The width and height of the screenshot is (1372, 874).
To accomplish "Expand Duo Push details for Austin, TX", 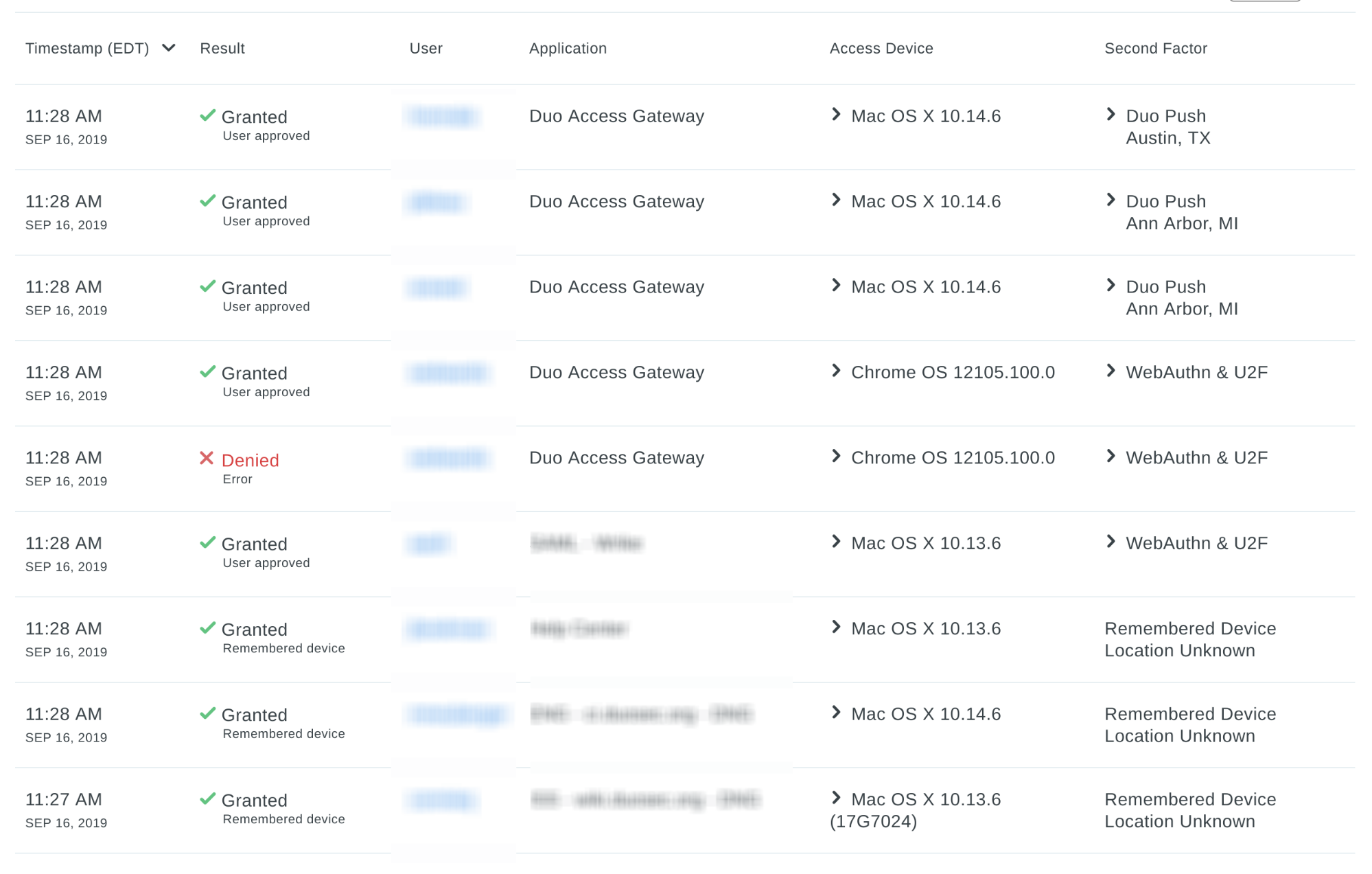I will [1111, 114].
